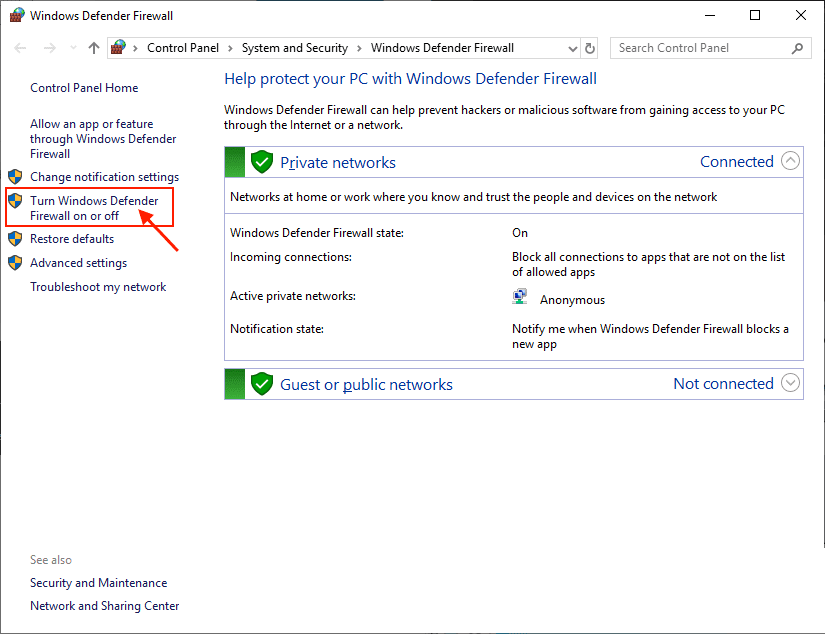
Task: Click the Anonymous network name
Action: [x=572, y=300]
